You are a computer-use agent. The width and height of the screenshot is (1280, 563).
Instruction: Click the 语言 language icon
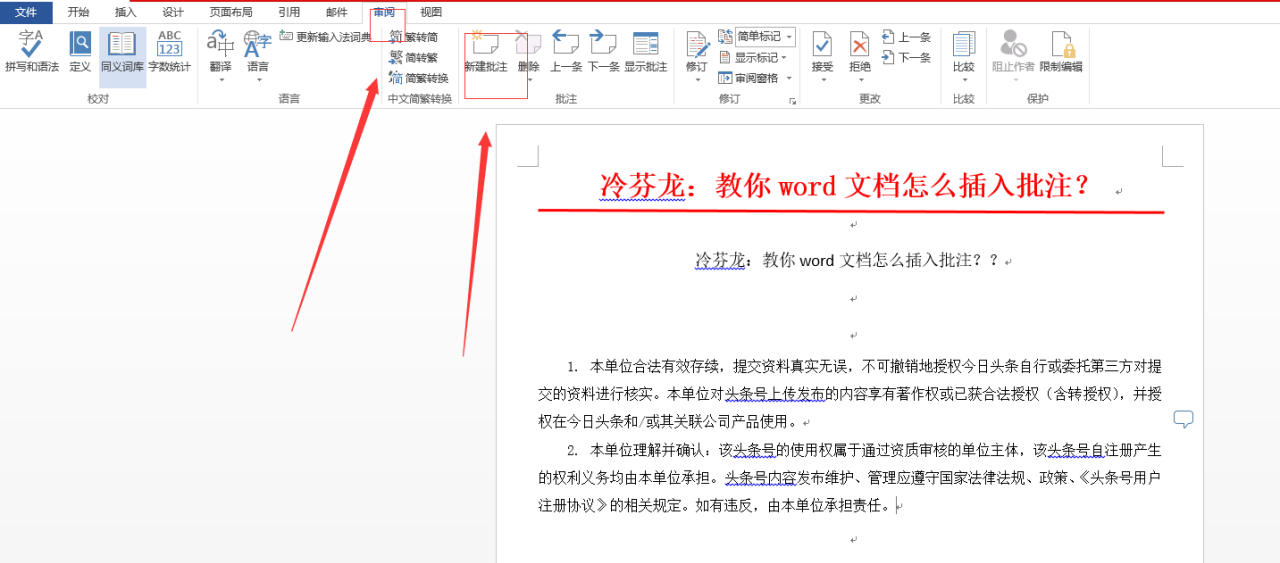(257, 43)
